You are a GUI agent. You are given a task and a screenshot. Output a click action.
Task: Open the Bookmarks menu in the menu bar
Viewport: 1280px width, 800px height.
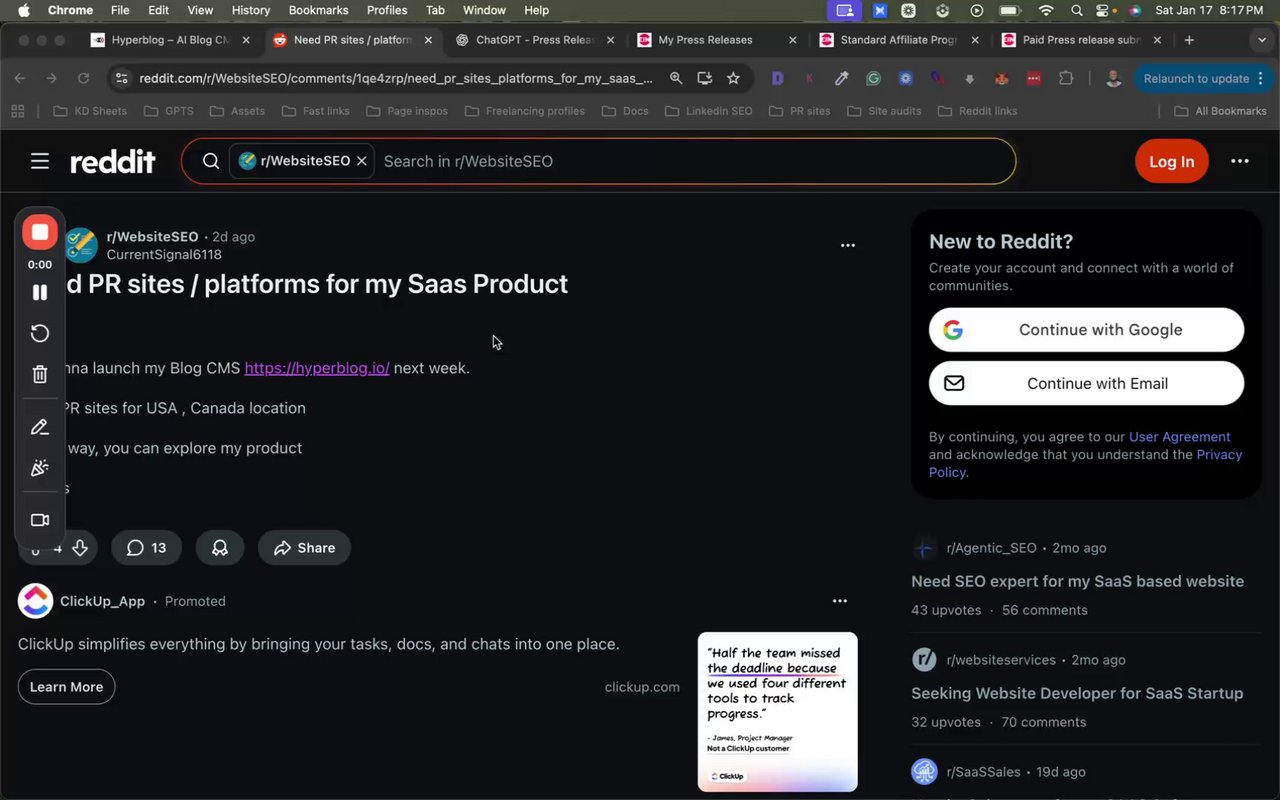(x=318, y=10)
